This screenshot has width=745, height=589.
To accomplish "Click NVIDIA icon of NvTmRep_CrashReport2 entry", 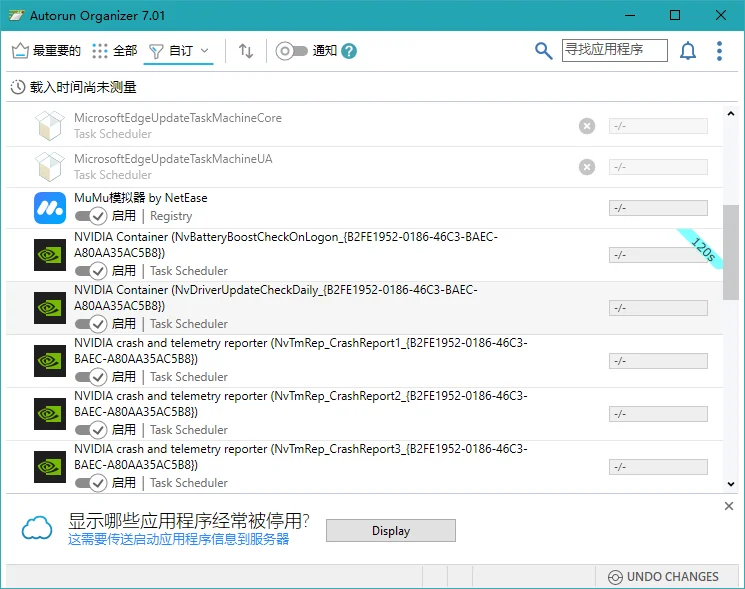I will (50, 414).
